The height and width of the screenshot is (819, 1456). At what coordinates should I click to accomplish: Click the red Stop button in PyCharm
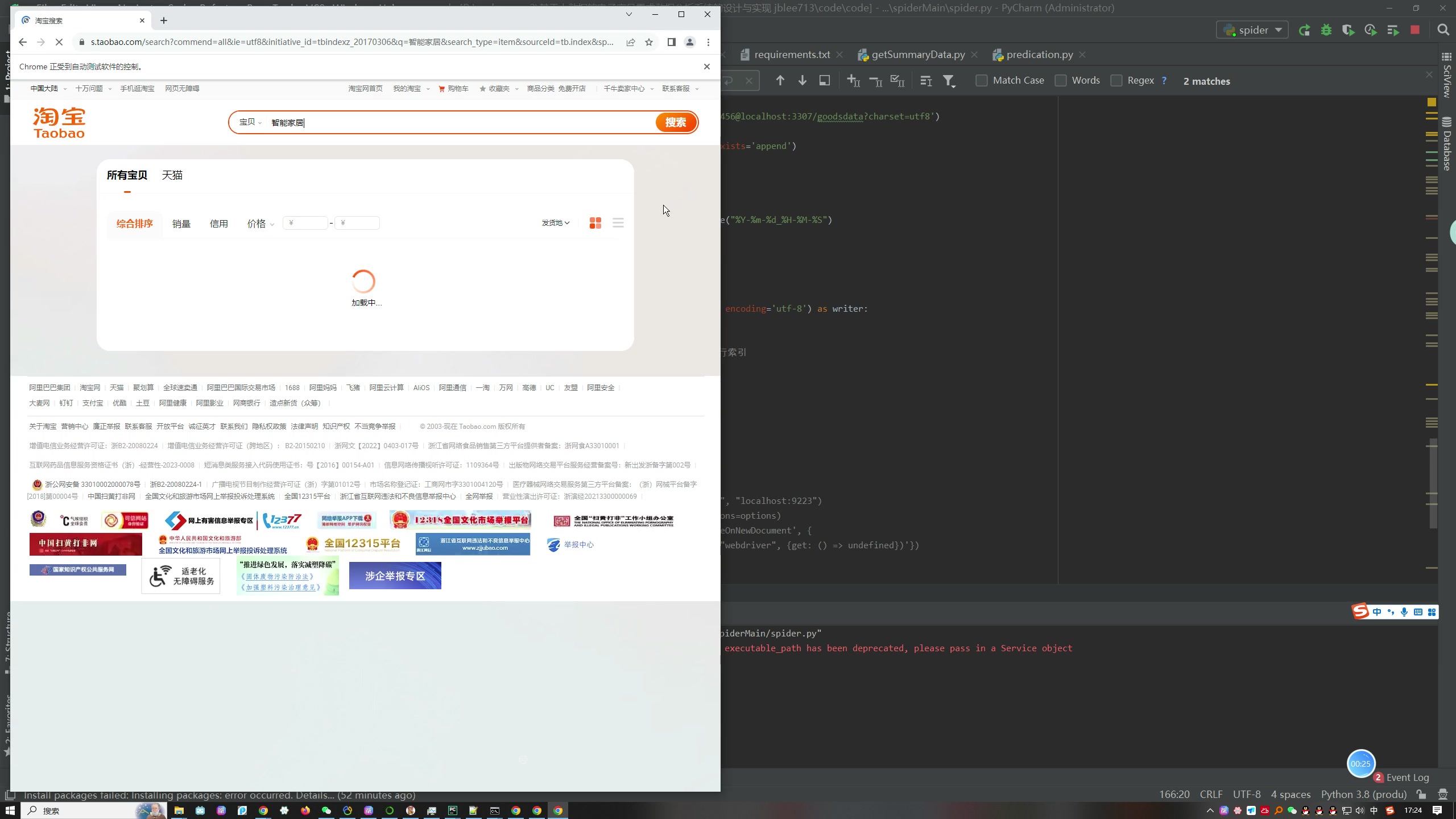[x=1415, y=30]
